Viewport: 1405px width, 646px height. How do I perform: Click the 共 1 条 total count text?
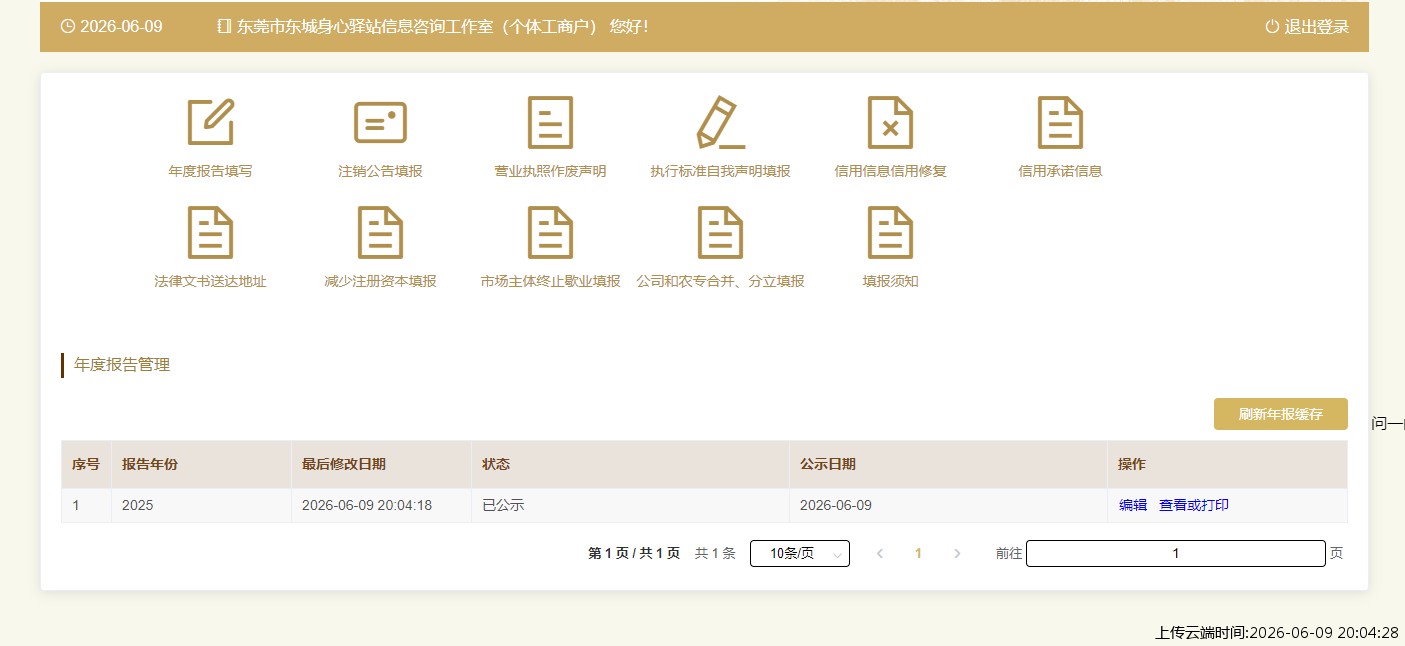point(715,553)
